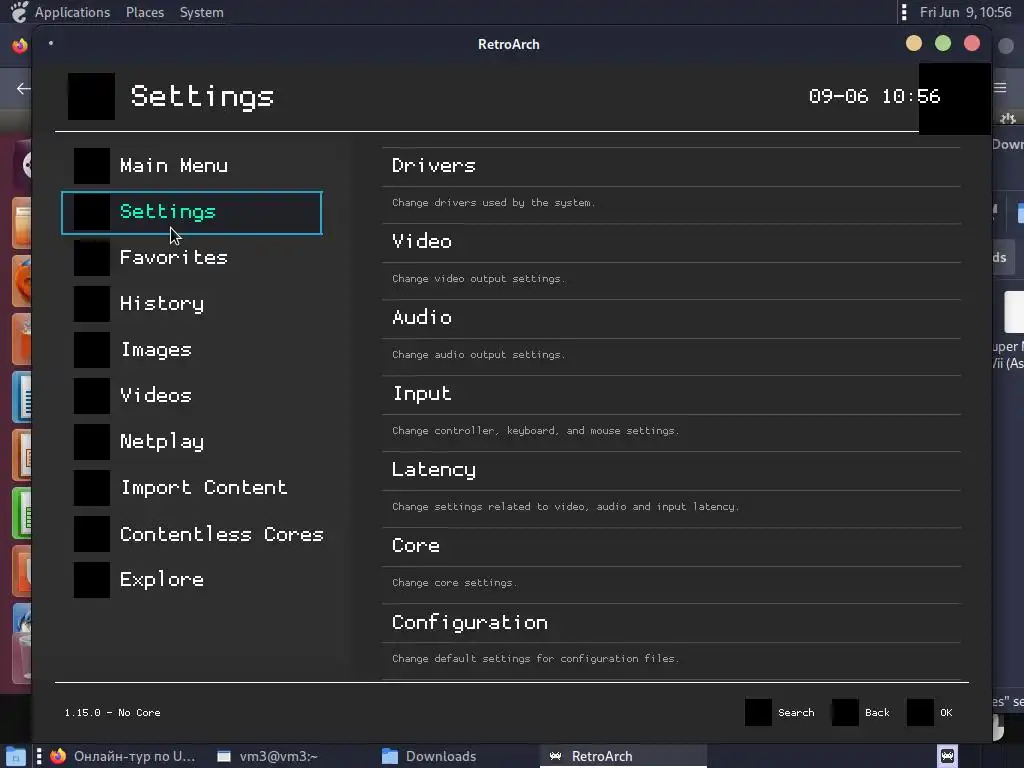
Task: Click the OK icon in footer
Action: coord(920,712)
